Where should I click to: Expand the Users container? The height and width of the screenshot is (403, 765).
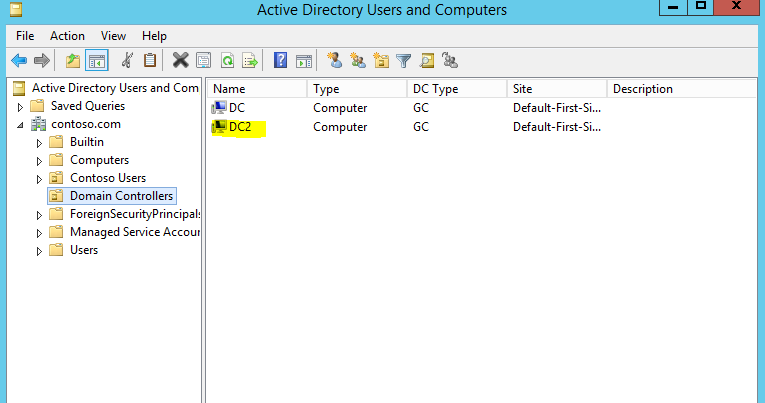click(x=39, y=251)
